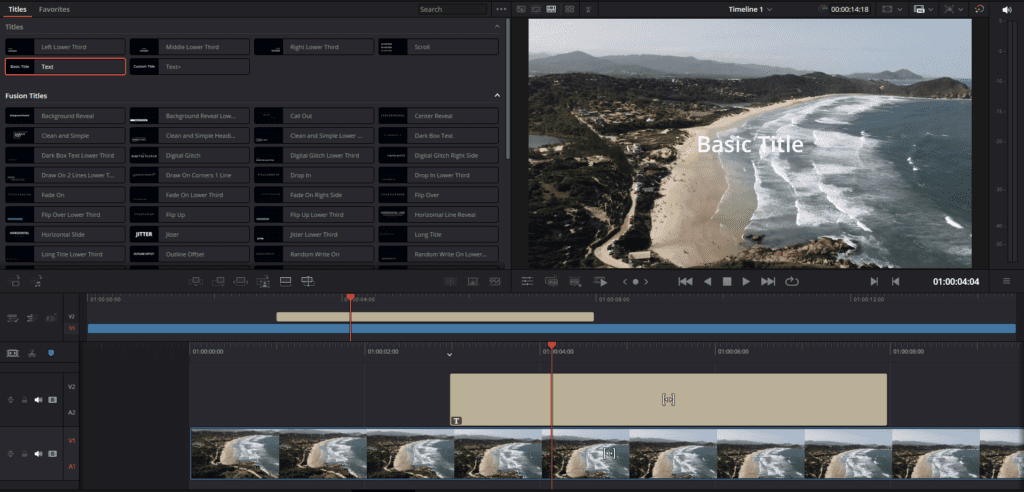The height and width of the screenshot is (492, 1024).
Task: Open the three-dots options menu beside Search
Action: (x=501, y=9)
